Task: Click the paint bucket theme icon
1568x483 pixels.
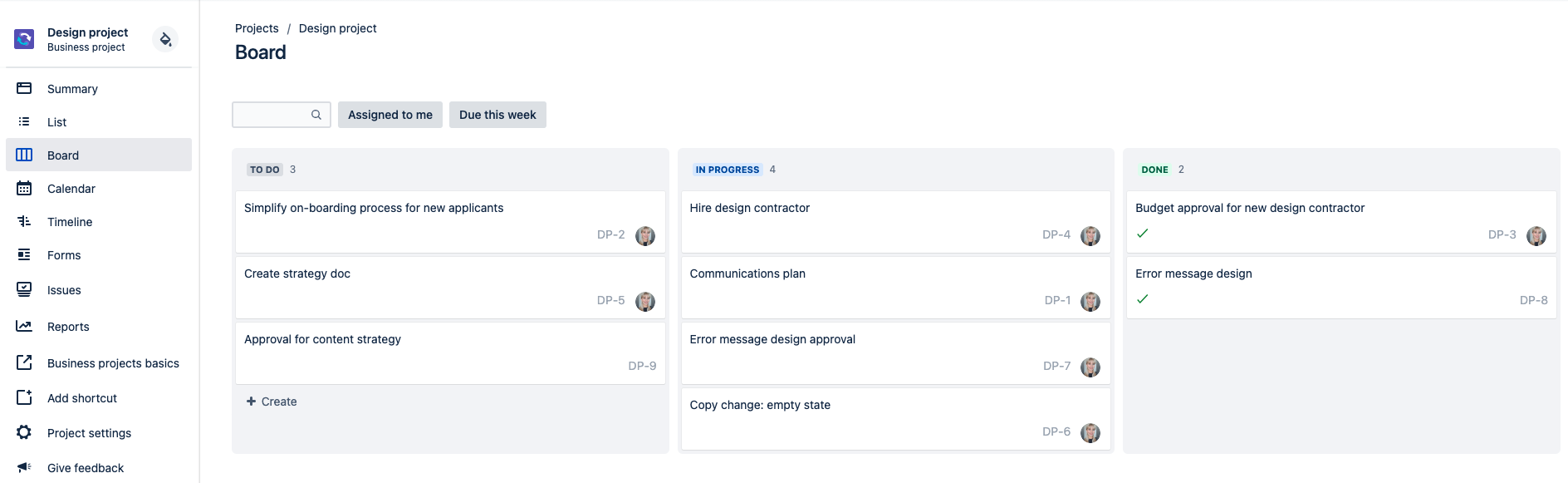Action: click(x=165, y=39)
